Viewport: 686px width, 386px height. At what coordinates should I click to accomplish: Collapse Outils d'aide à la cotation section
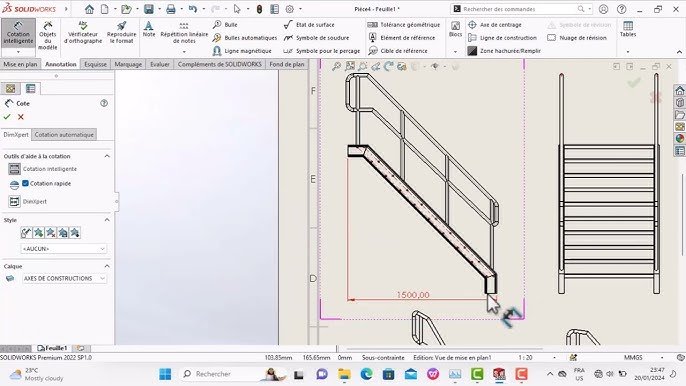point(107,156)
